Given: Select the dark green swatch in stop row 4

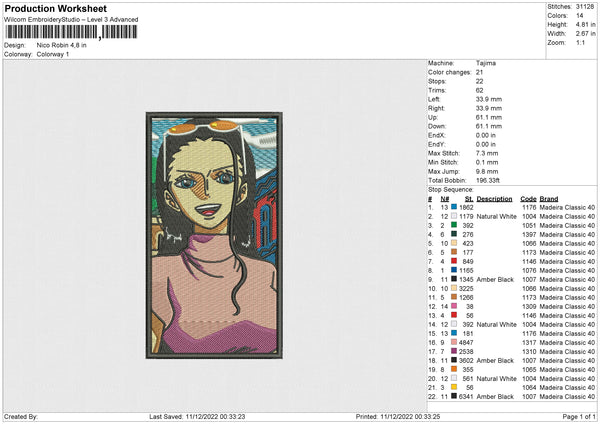Looking at the screenshot, I should coord(454,234).
